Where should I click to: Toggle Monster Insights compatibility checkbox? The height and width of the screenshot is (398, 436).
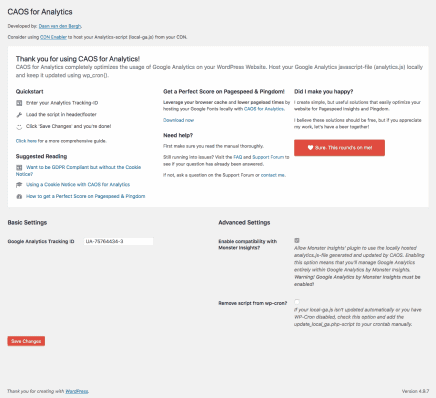click(297, 240)
